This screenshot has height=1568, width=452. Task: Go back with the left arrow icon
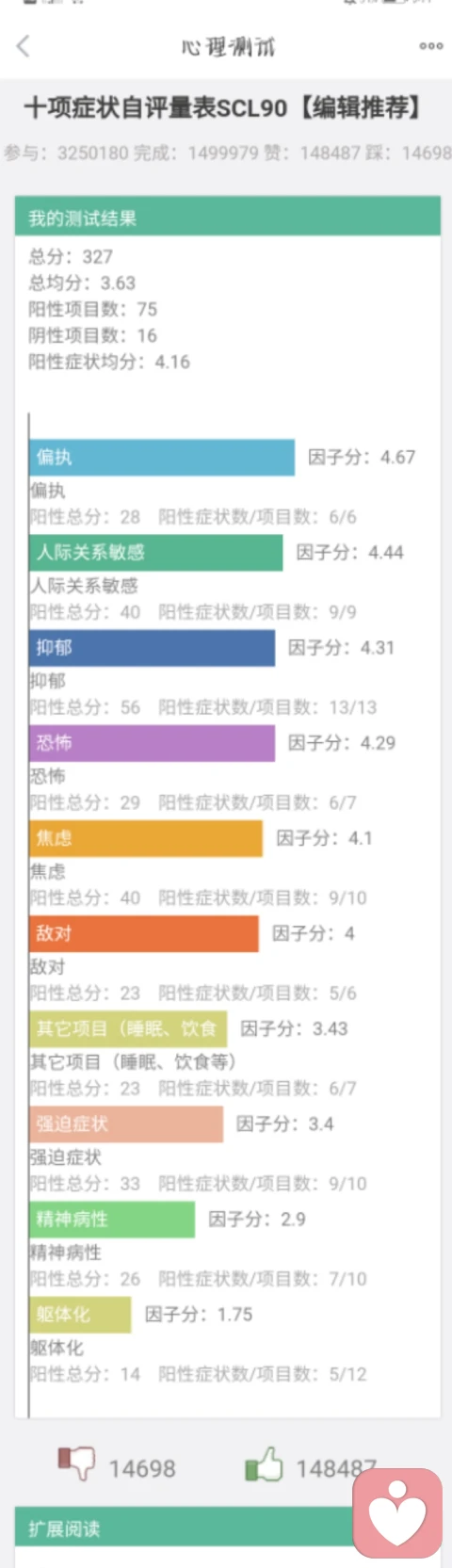(x=24, y=45)
